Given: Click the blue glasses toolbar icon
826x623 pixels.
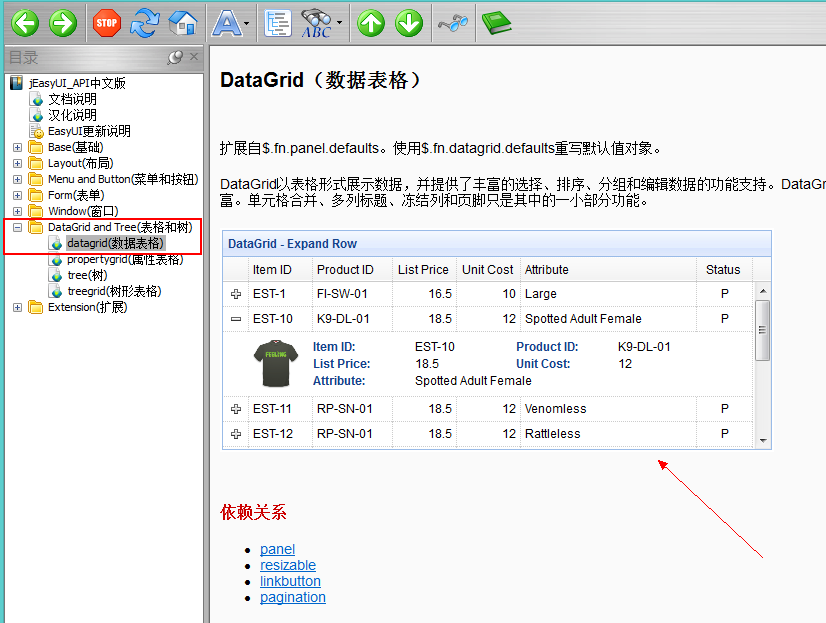Looking at the screenshot, I should [x=453, y=23].
